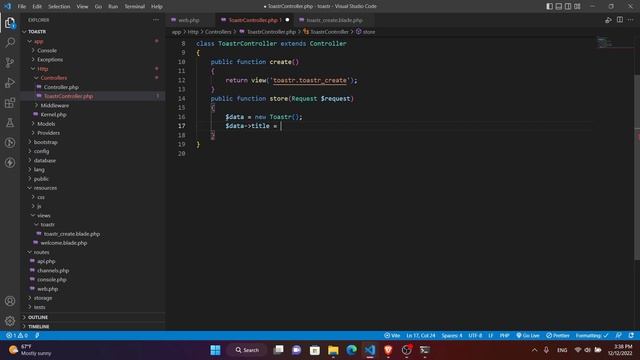Click the split editor right icon
The width and height of the screenshot is (640, 360).
click(620, 20)
